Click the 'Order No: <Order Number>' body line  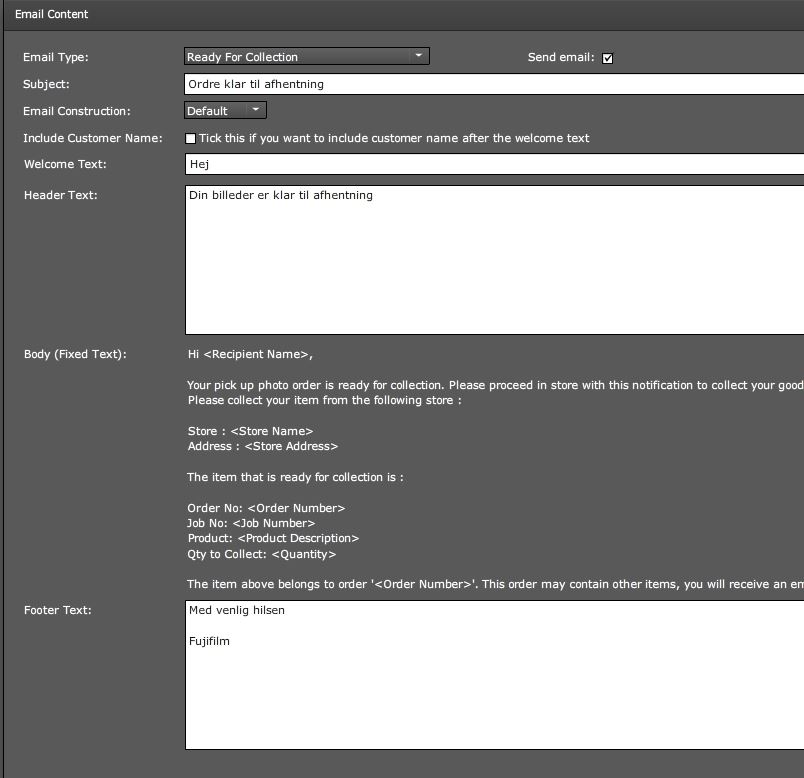coord(266,508)
